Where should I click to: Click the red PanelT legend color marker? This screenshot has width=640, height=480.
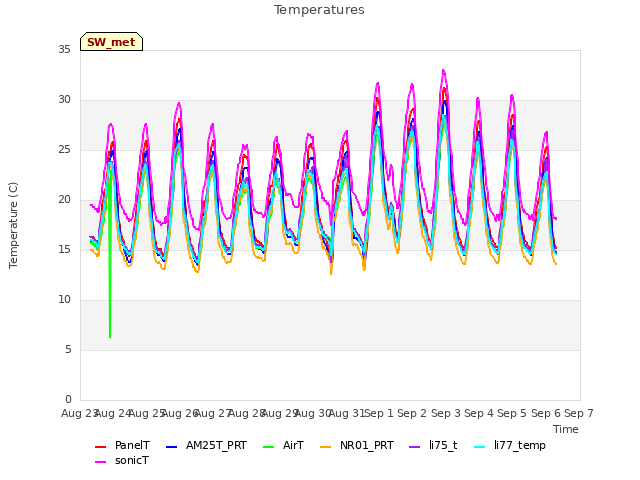point(100,447)
